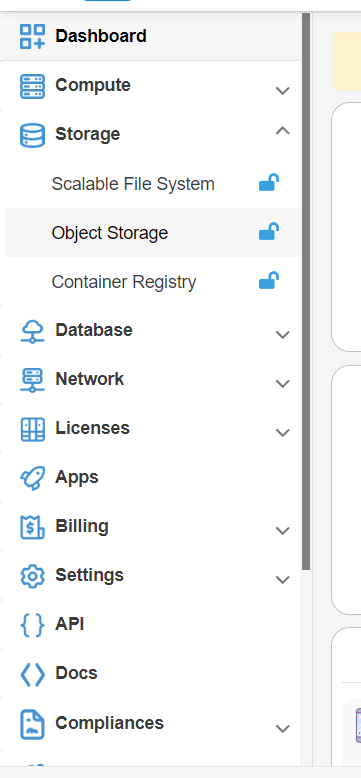Open Container Registry page
The width and height of the screenshot is (361, 778).
click(x=124, y=282)
